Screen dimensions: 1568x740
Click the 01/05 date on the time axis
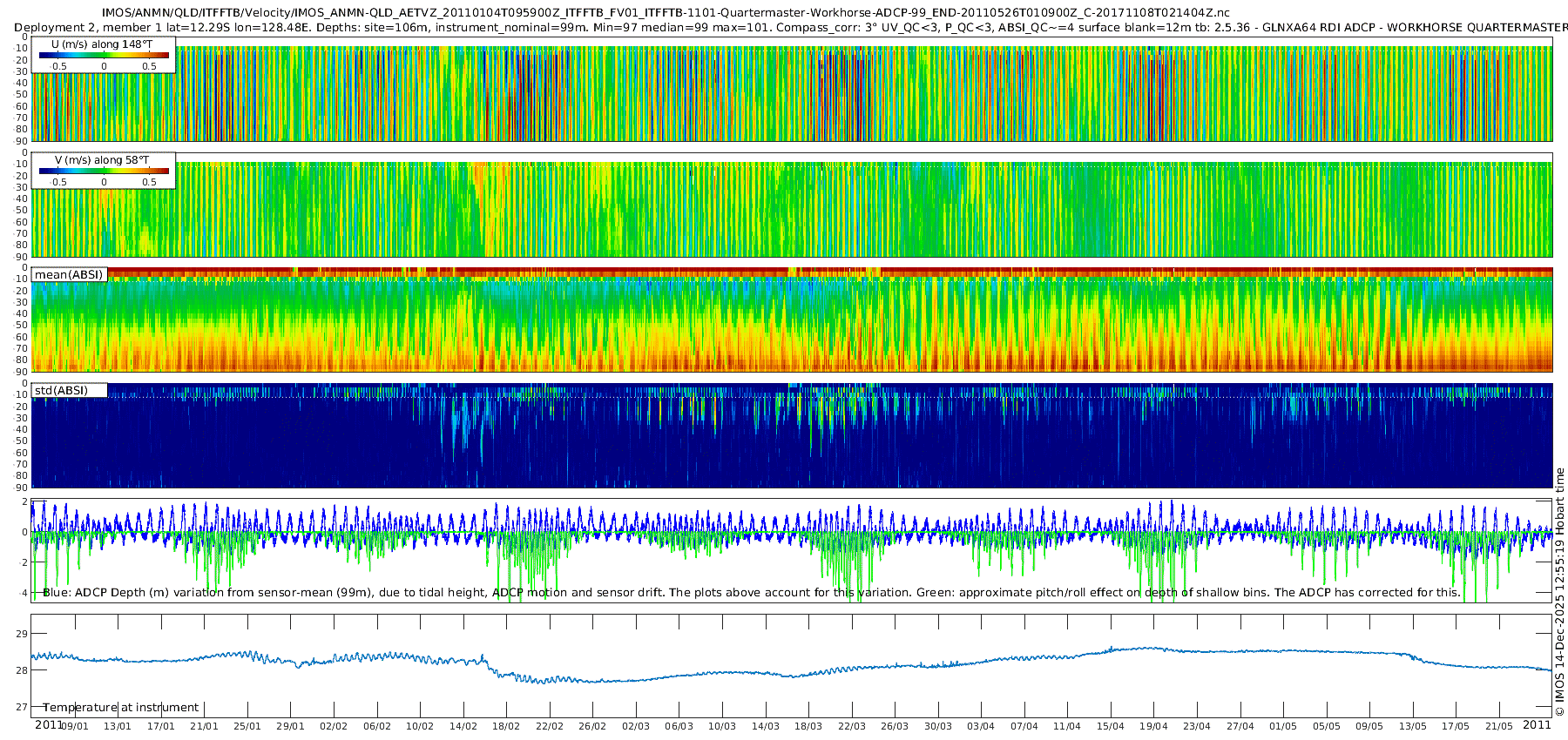coord(1282,727)
